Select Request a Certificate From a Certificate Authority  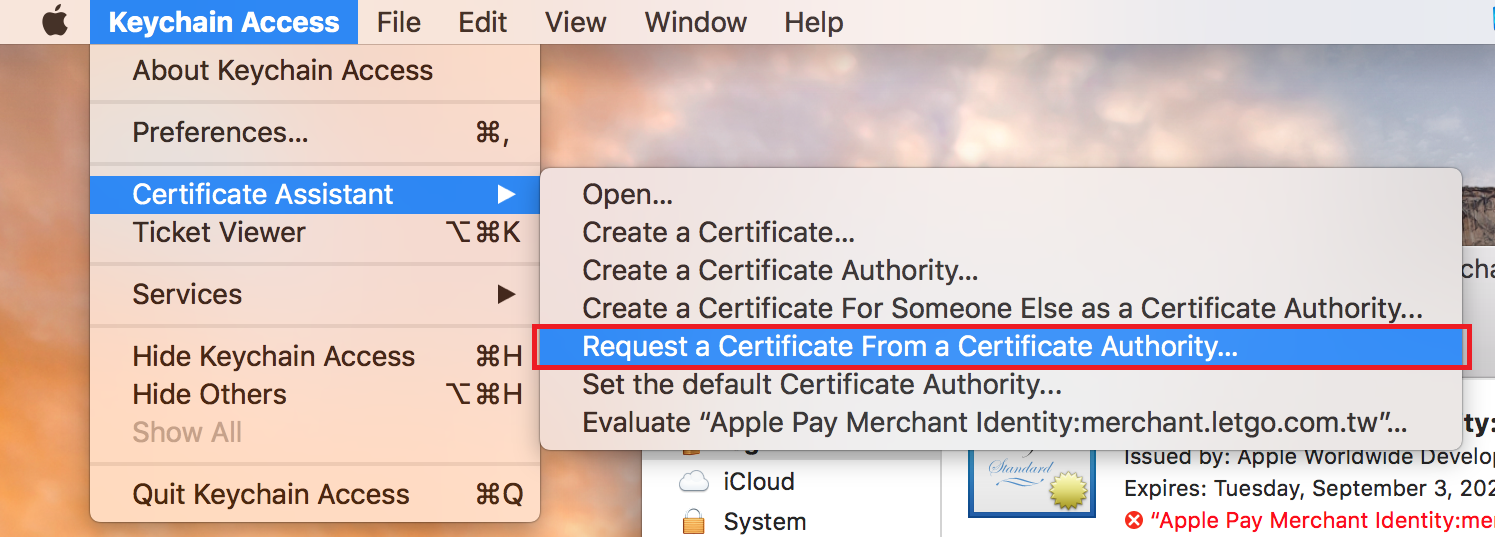(910, 347)
